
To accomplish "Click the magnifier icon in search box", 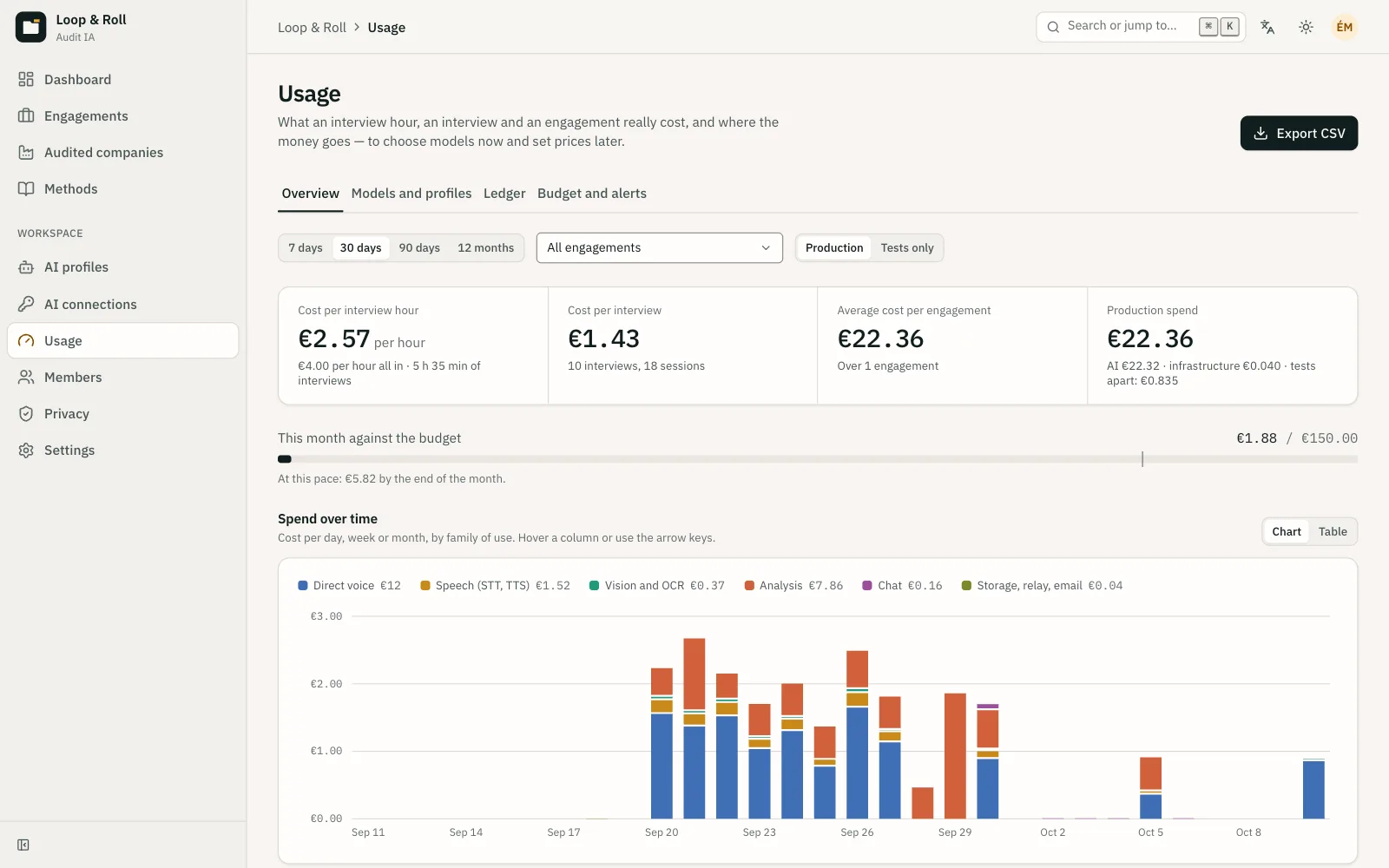I will pyautogui.click(x=1053, y=27).
